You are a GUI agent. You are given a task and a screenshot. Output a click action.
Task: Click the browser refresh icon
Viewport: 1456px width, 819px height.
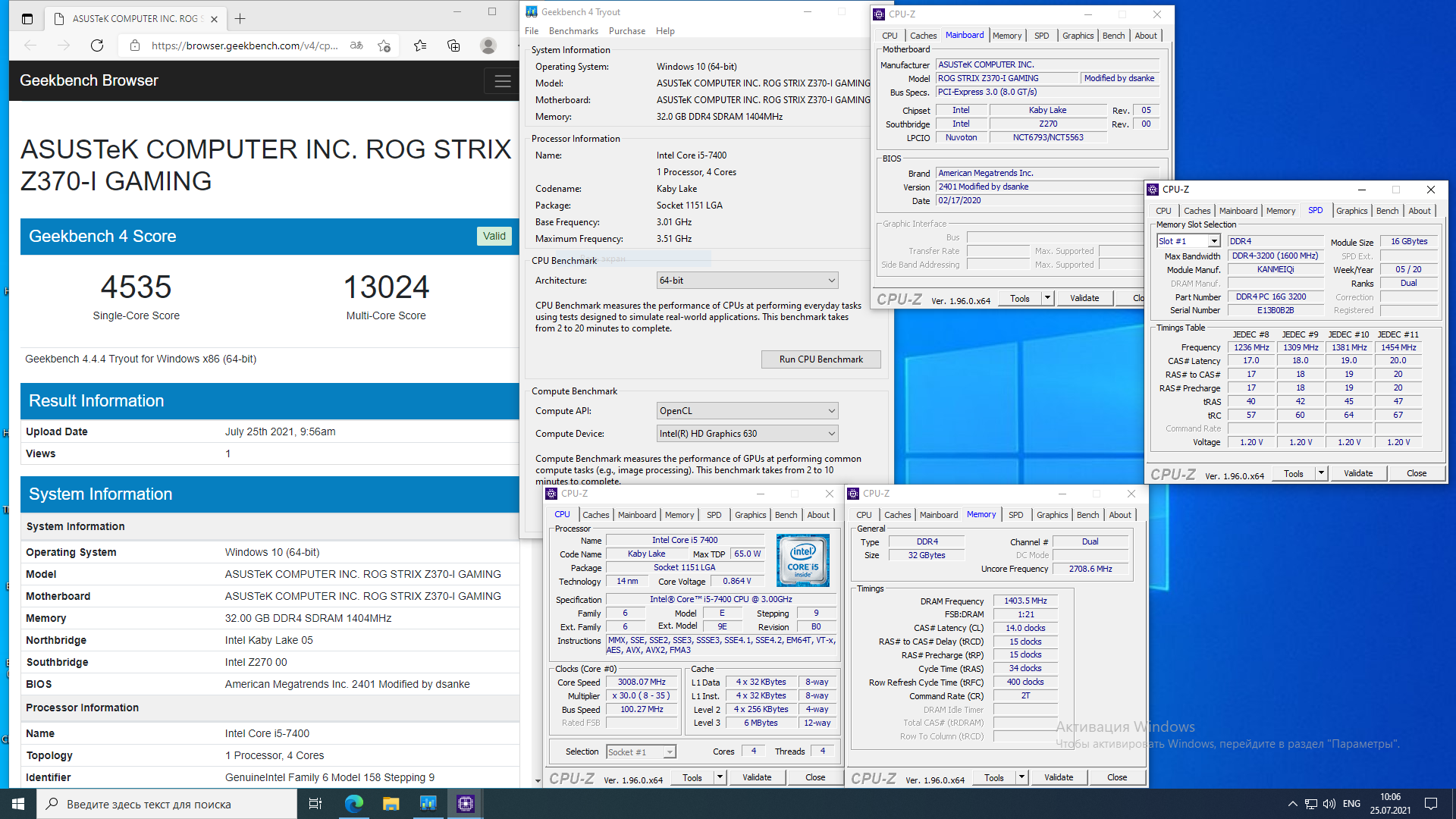click(97, 45)
